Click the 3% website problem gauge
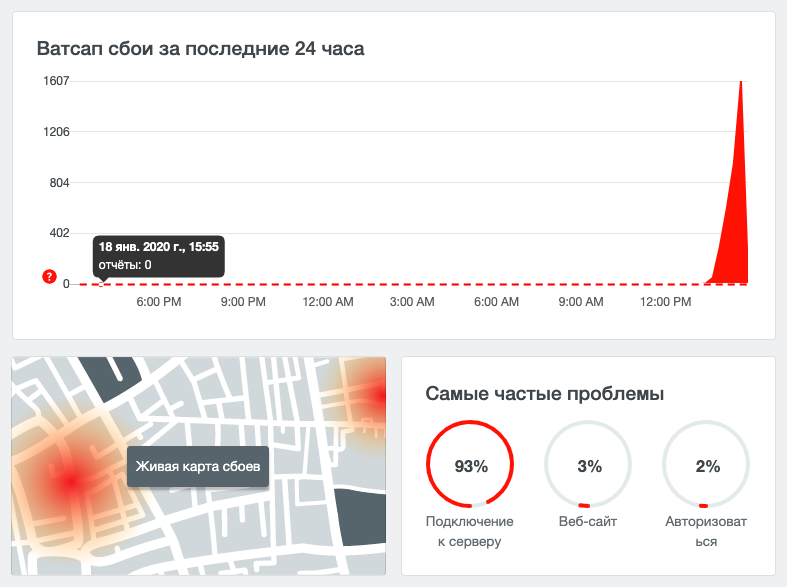The image size is (787, 587). coord(588,464)
